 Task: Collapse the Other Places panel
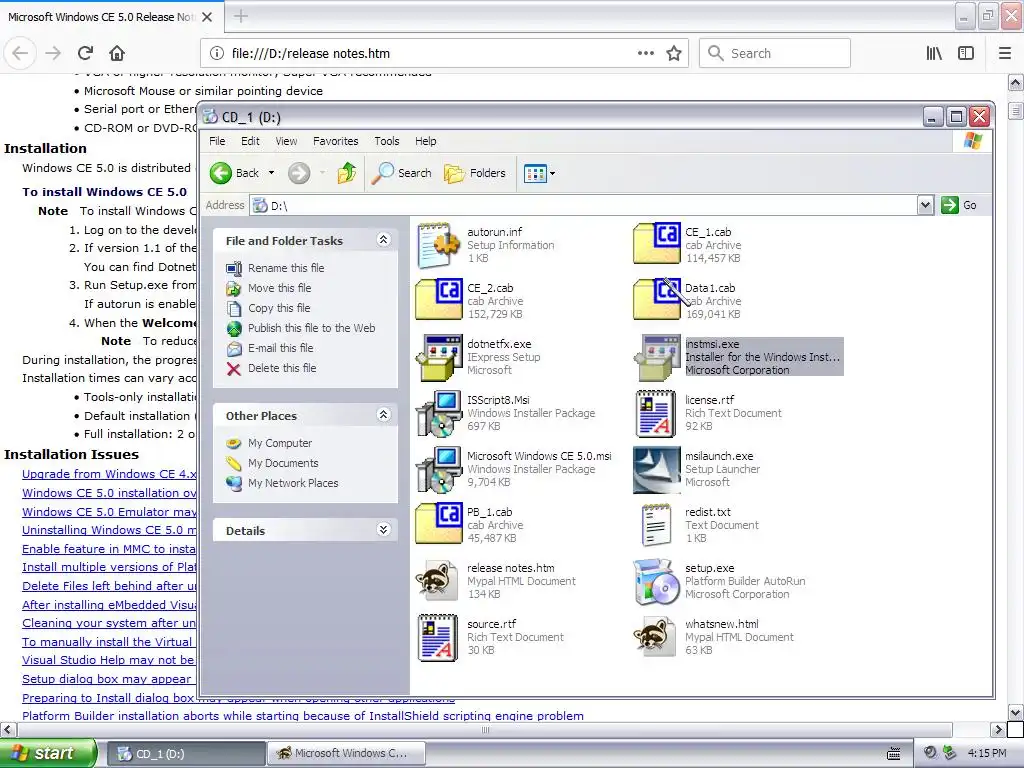click(x=384, y=415)
